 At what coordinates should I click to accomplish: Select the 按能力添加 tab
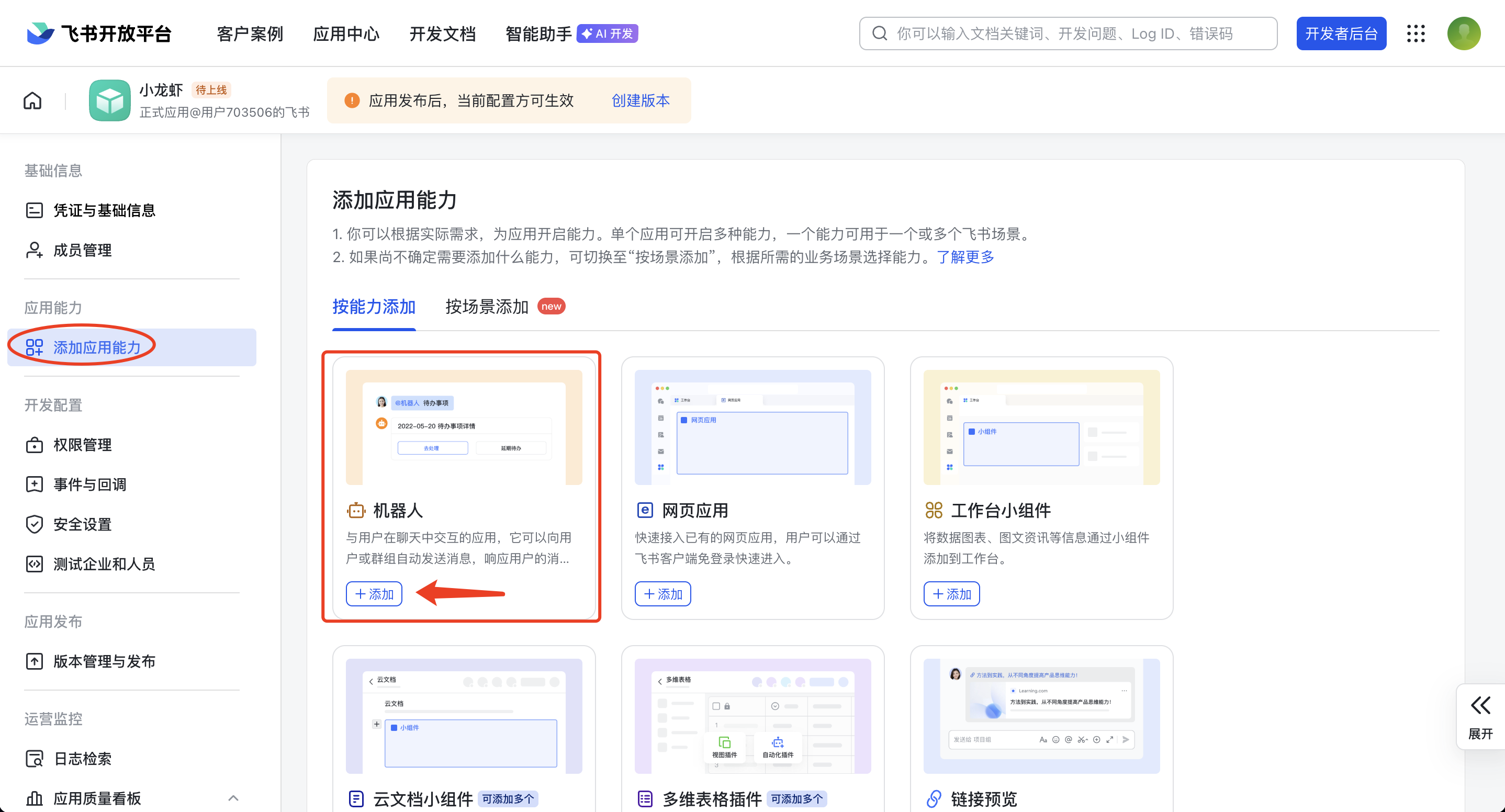point(374,307)
